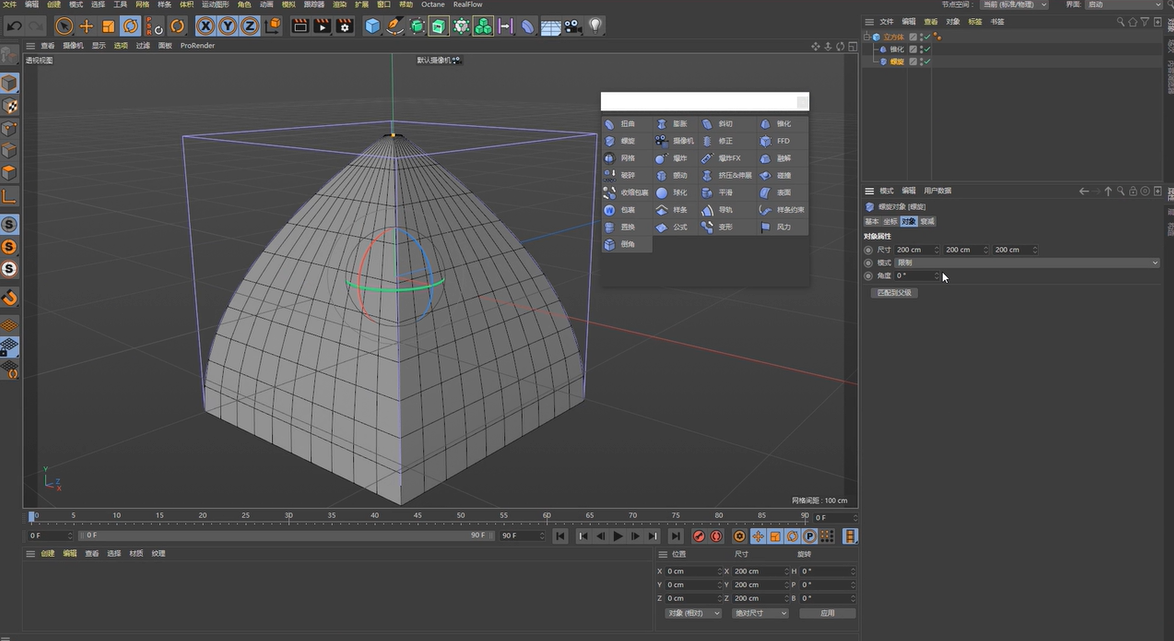Image resolution: width=1174 pixels, height=641 pixels.
Task: Toggle the Y axis lock
Action: (x=228, y=26)
